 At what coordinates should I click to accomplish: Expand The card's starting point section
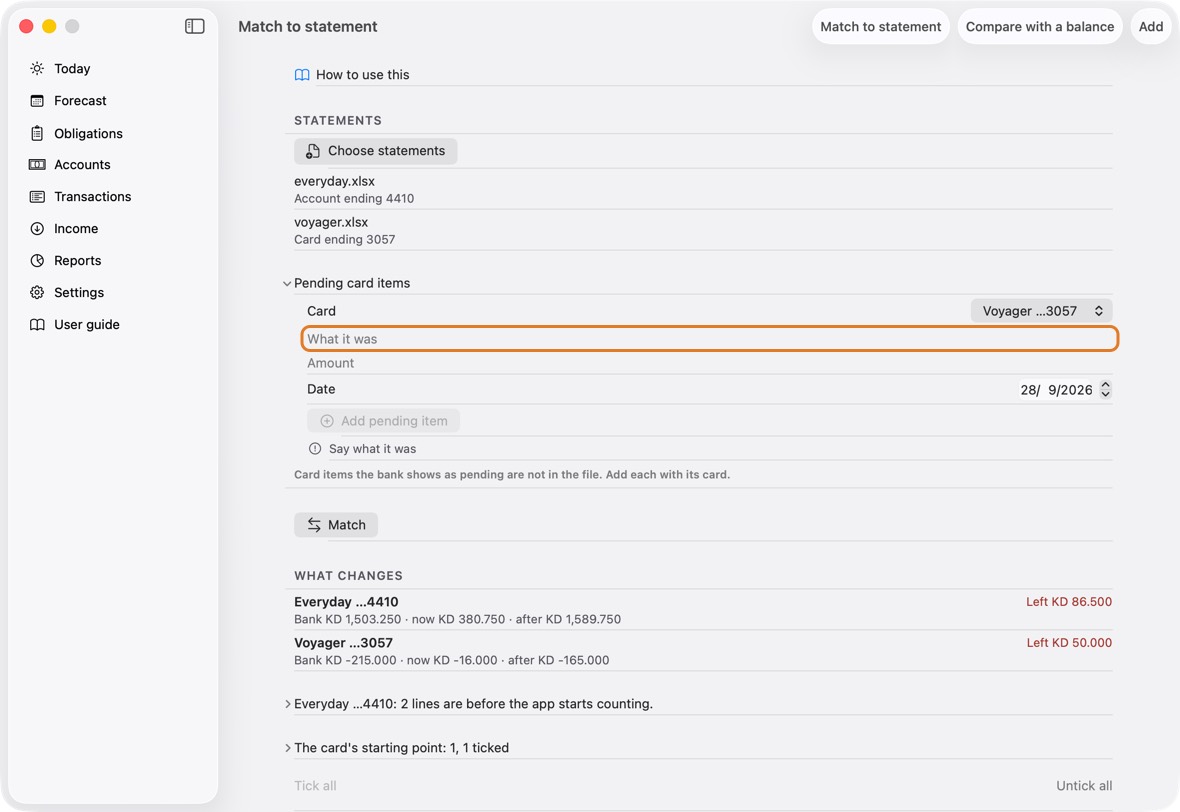tap(287, 748)
